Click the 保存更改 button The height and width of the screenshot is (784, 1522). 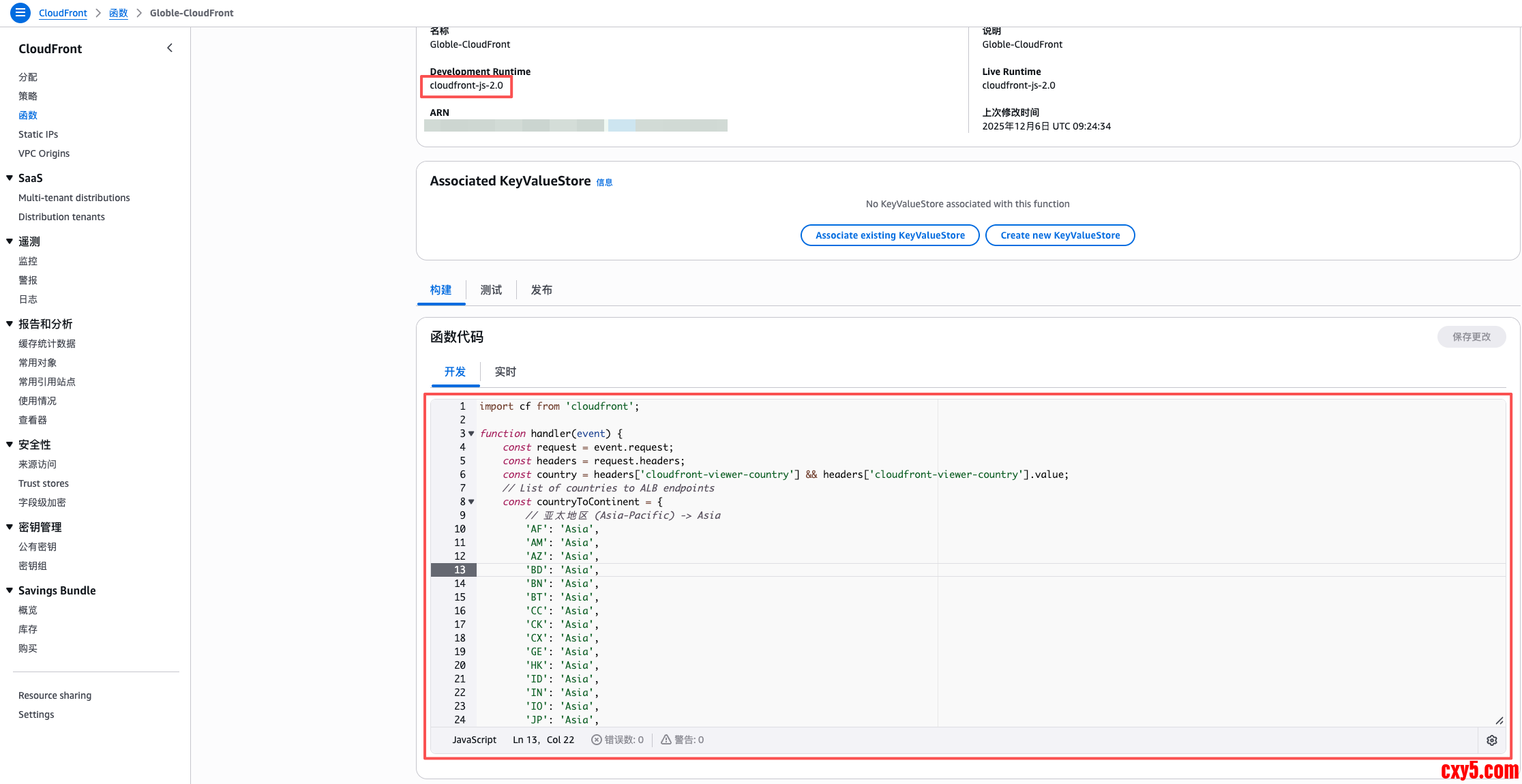(1471, 337)
